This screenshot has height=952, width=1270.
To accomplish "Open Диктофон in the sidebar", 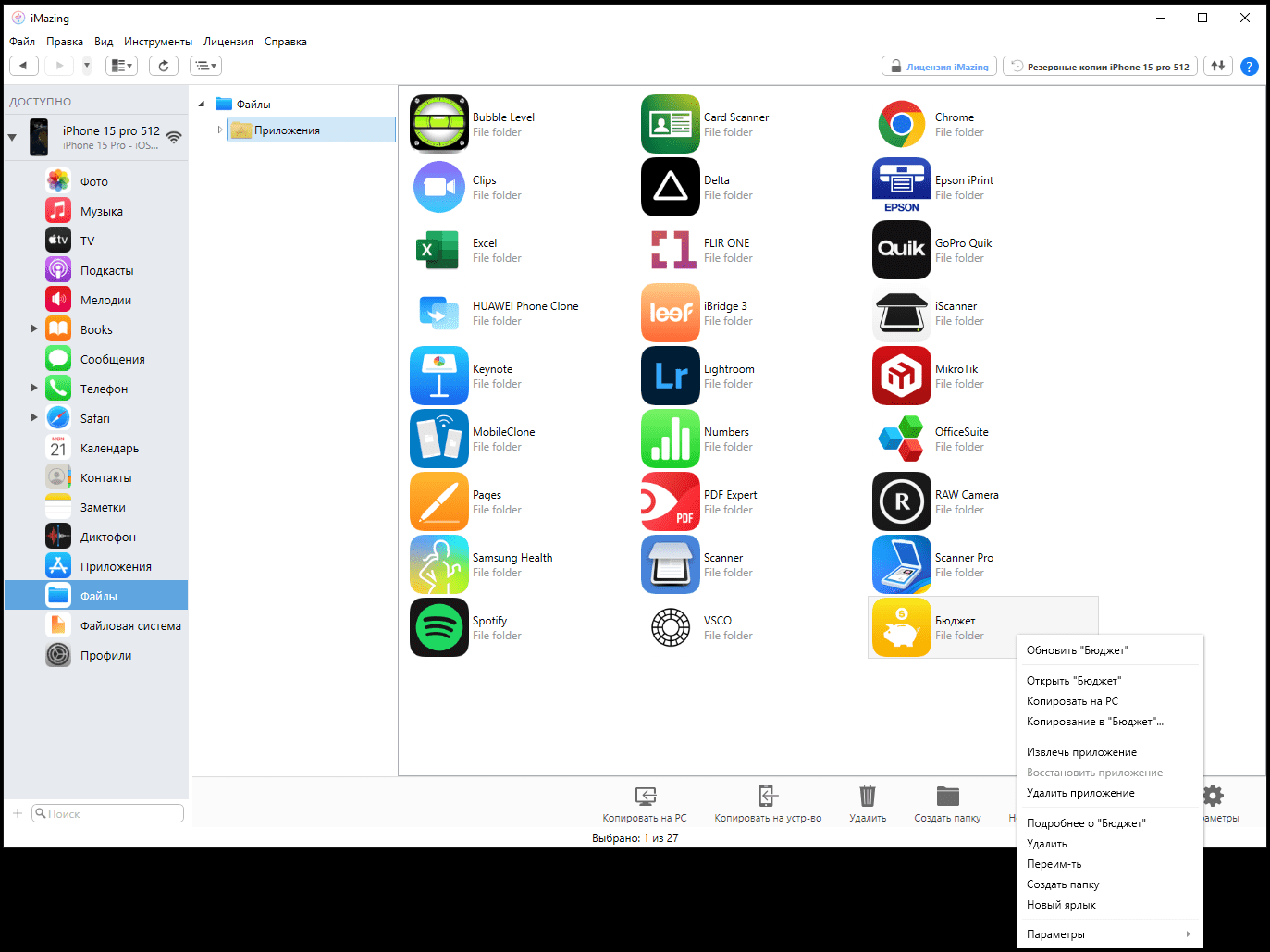I will point(96,537).
